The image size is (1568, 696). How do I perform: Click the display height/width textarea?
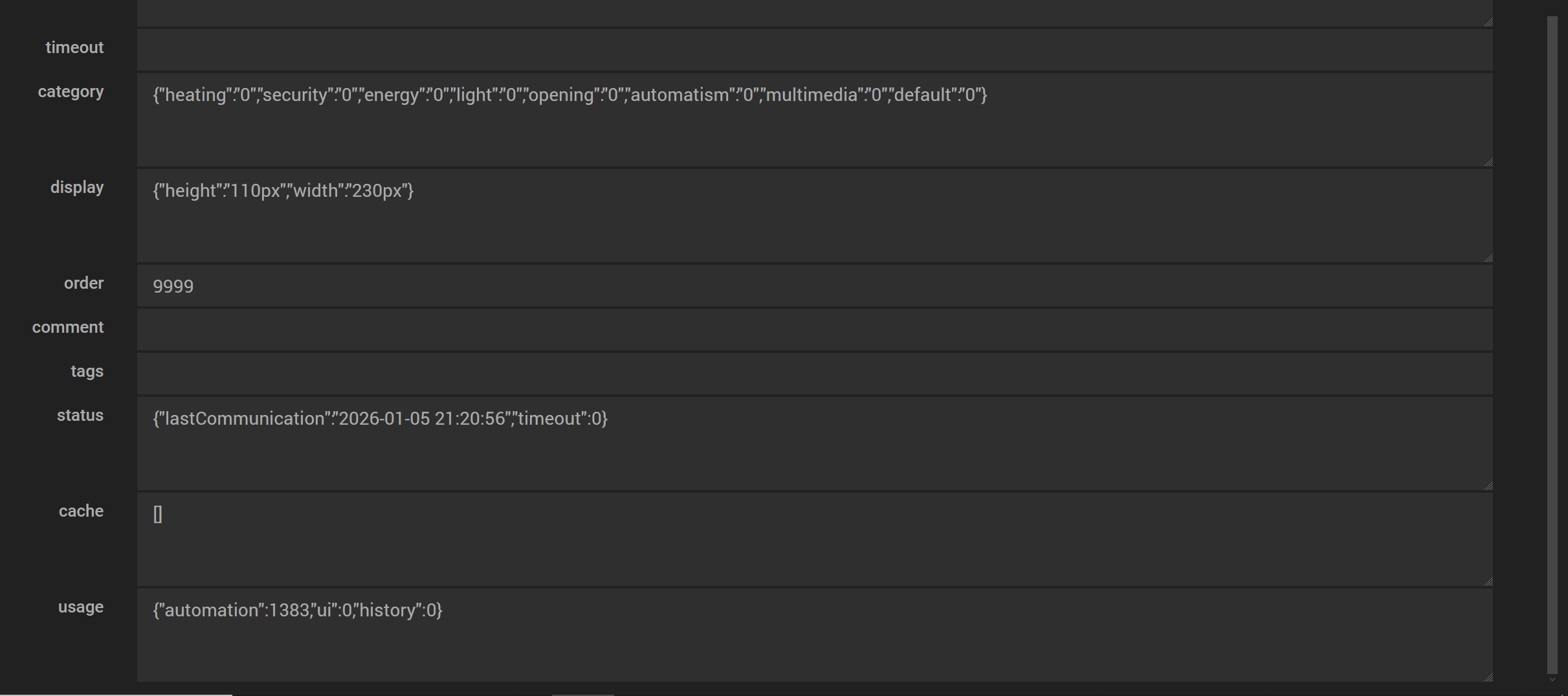click(x=814, y=216)
